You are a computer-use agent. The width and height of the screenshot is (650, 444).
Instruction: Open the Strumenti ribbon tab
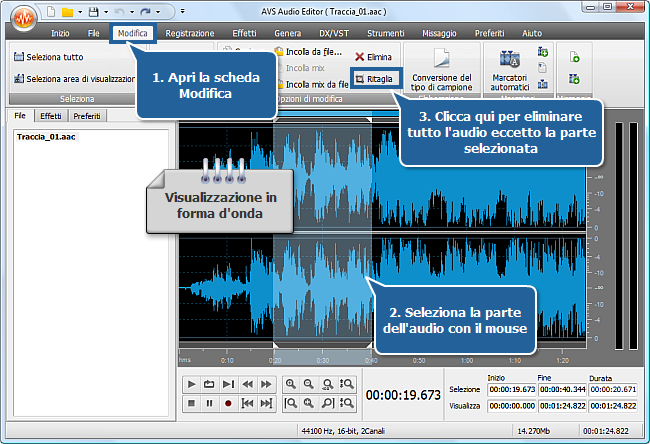pos(385,33)
